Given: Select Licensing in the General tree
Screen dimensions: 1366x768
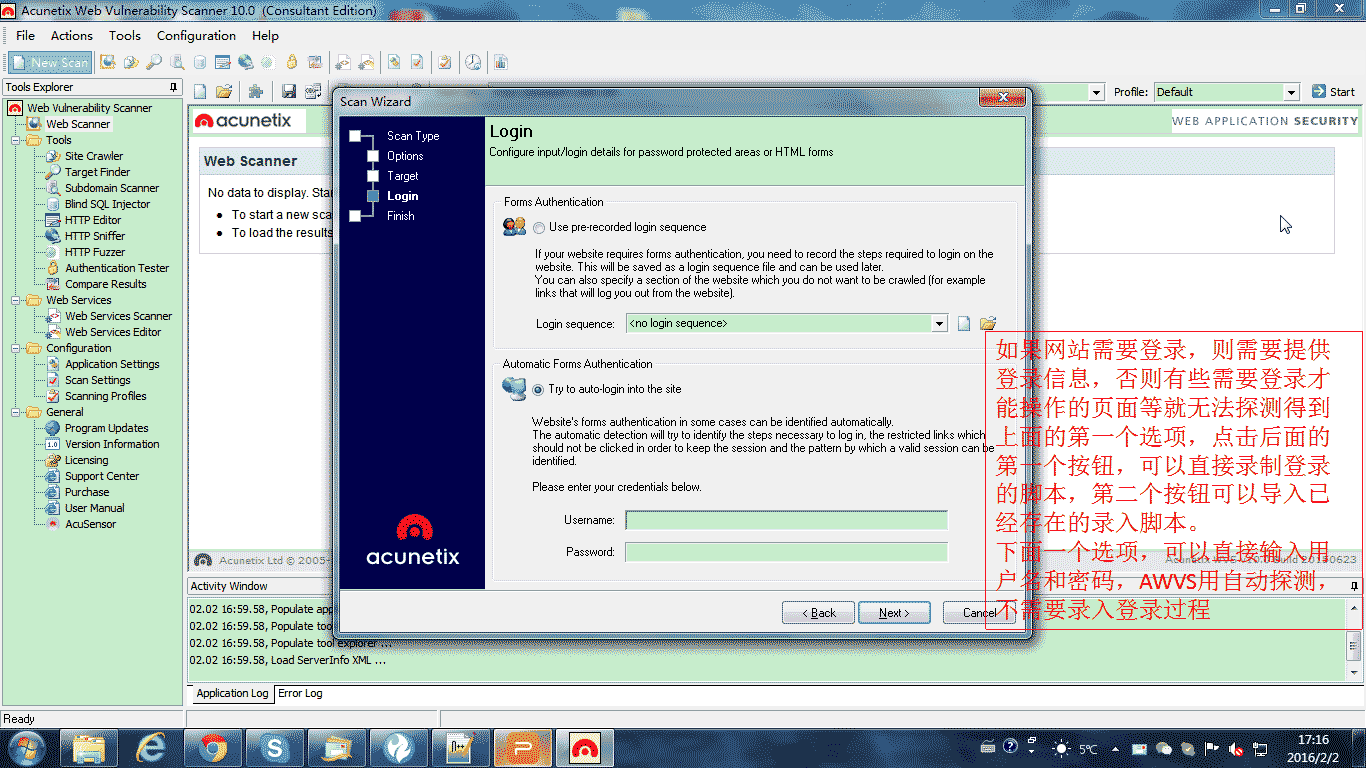Looking at the screenshot, I should (86, 460).
